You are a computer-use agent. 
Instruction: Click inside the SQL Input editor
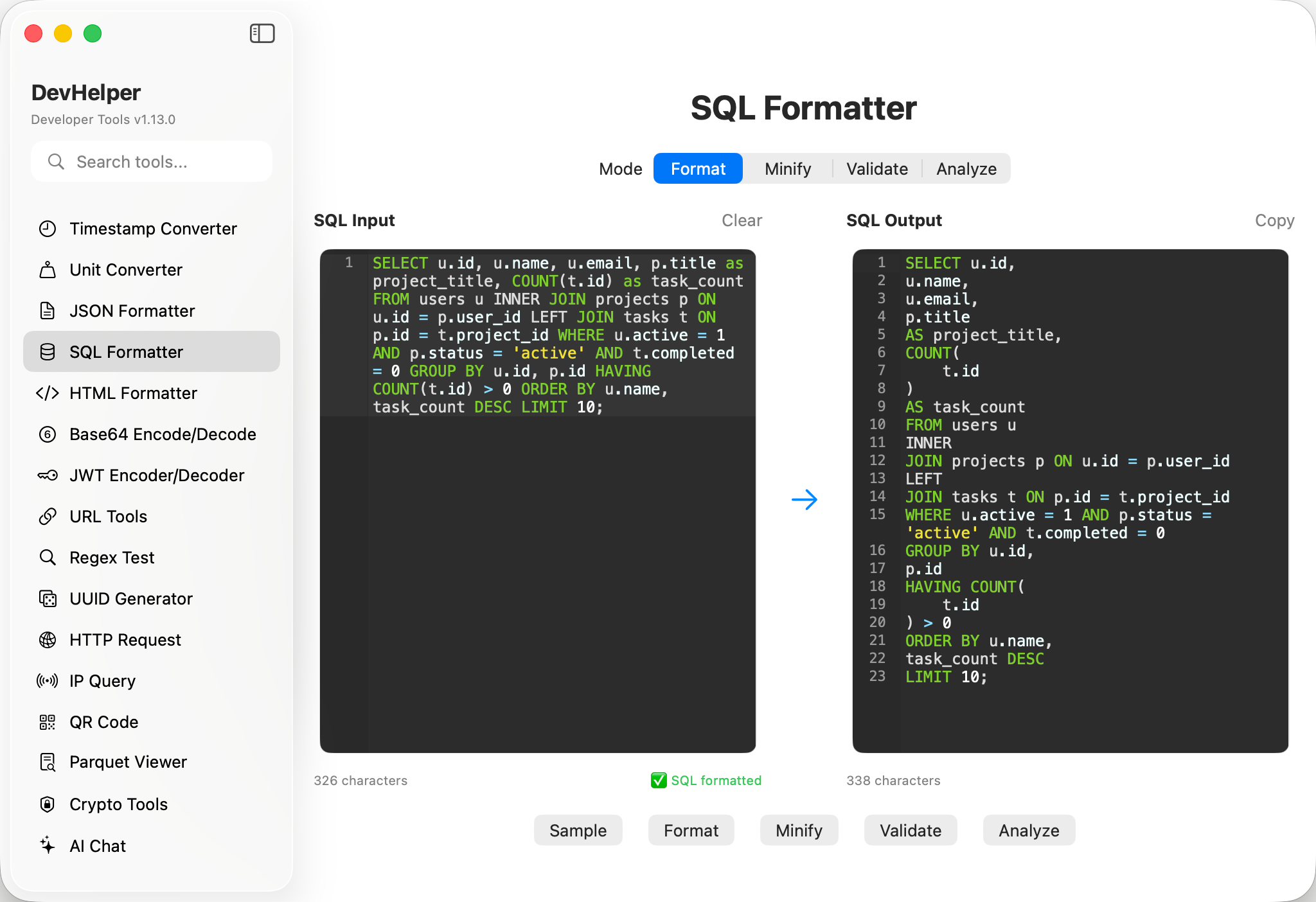(559, 578)
